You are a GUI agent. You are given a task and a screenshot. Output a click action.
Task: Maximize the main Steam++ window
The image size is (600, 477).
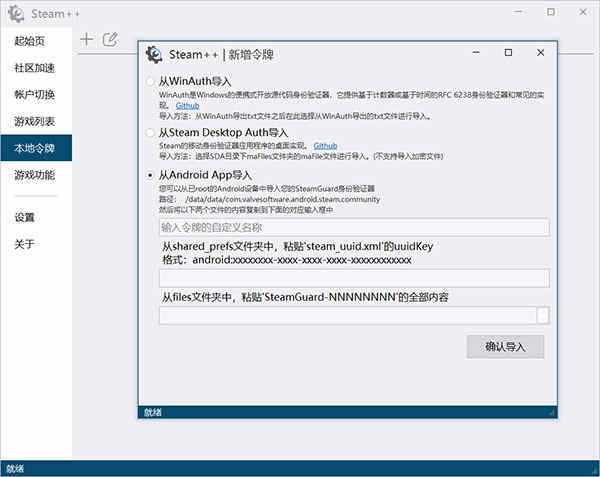point(551,12)
